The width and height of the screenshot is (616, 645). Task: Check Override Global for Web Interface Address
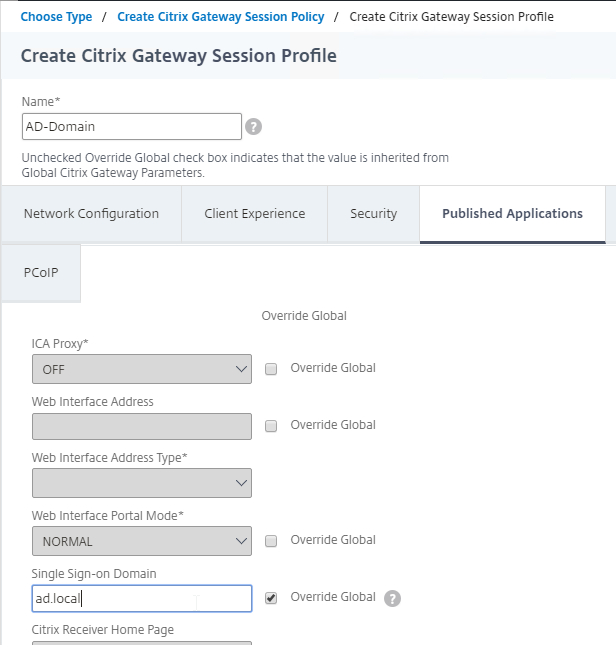click(271, 426)
